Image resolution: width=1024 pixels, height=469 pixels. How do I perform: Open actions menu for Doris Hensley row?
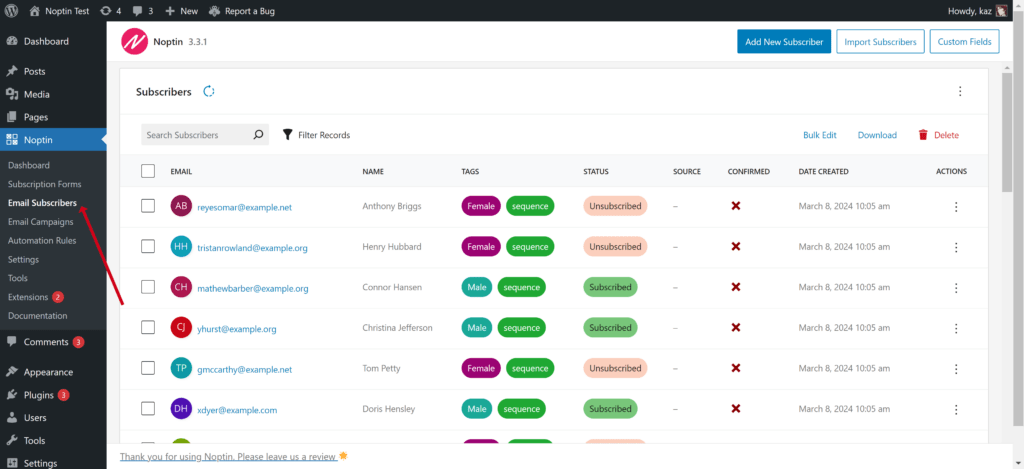956,410
